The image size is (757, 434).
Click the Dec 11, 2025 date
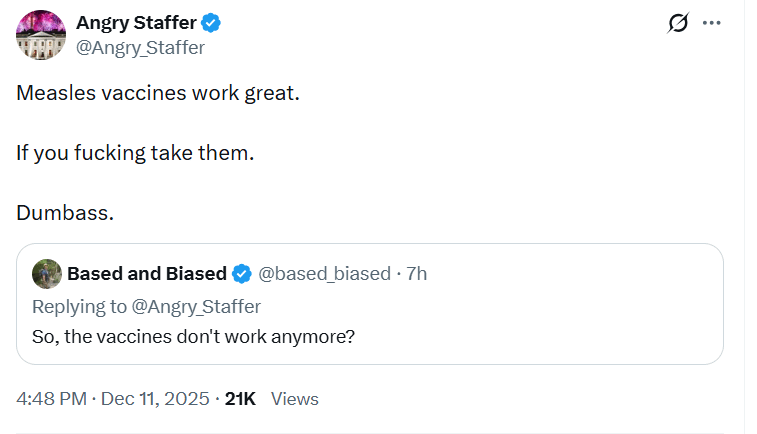pyautogui.click(x=154, y=398)
